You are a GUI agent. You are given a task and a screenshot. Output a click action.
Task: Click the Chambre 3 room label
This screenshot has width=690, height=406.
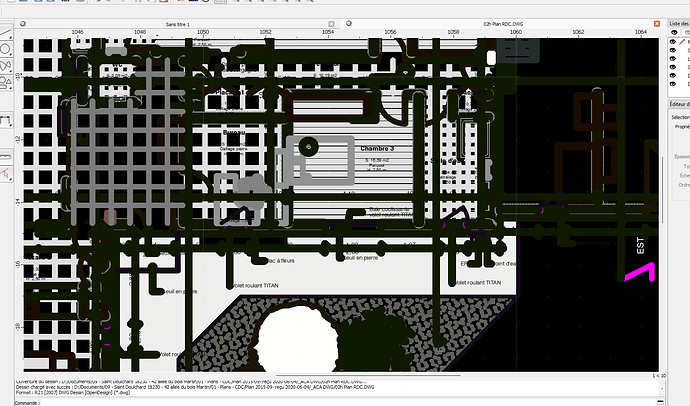point(377,149)
